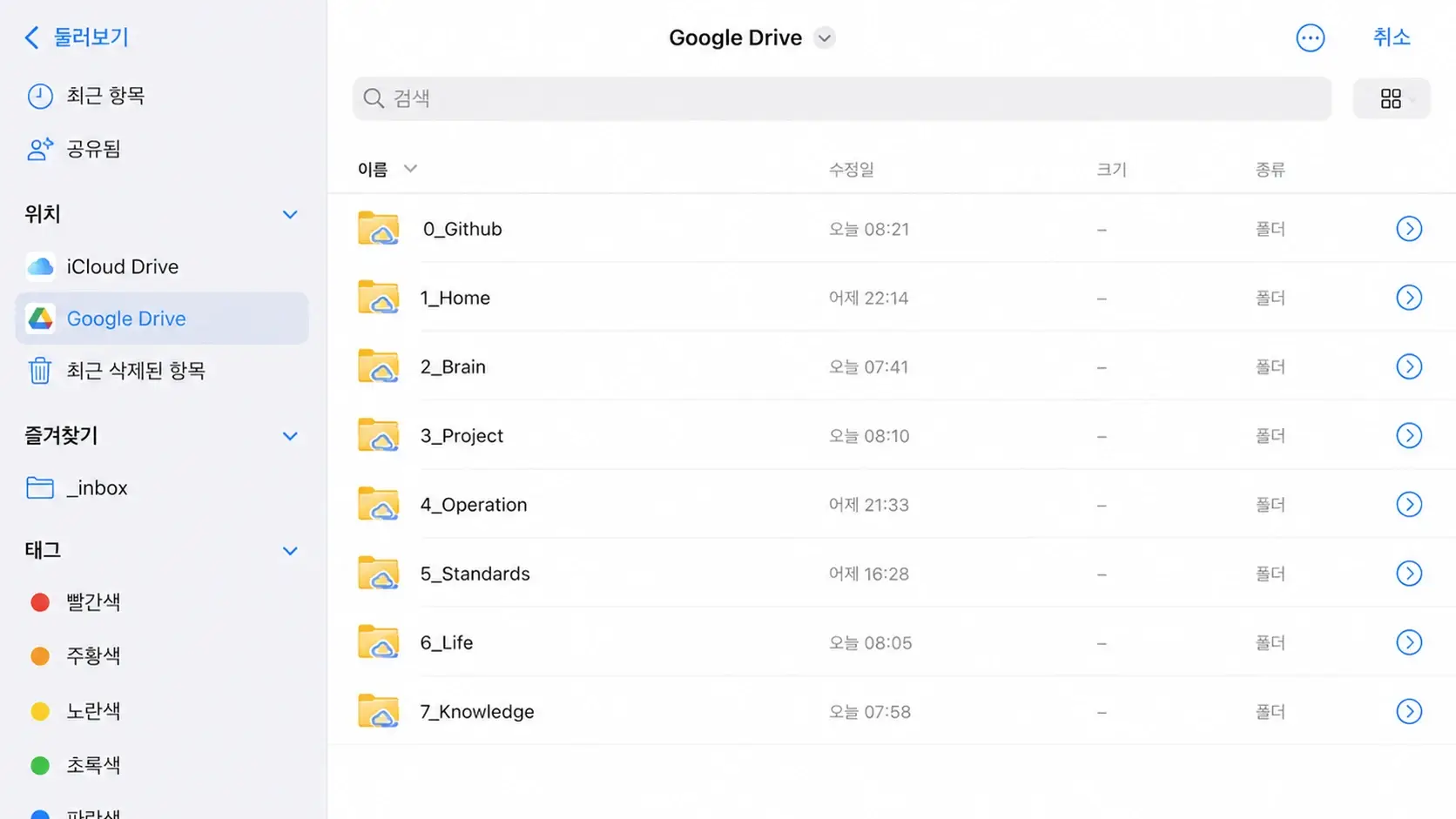This screenshot has height=819, width=1456.
Task: Click the arrow circle for 0_Github
Action: 1409,229
